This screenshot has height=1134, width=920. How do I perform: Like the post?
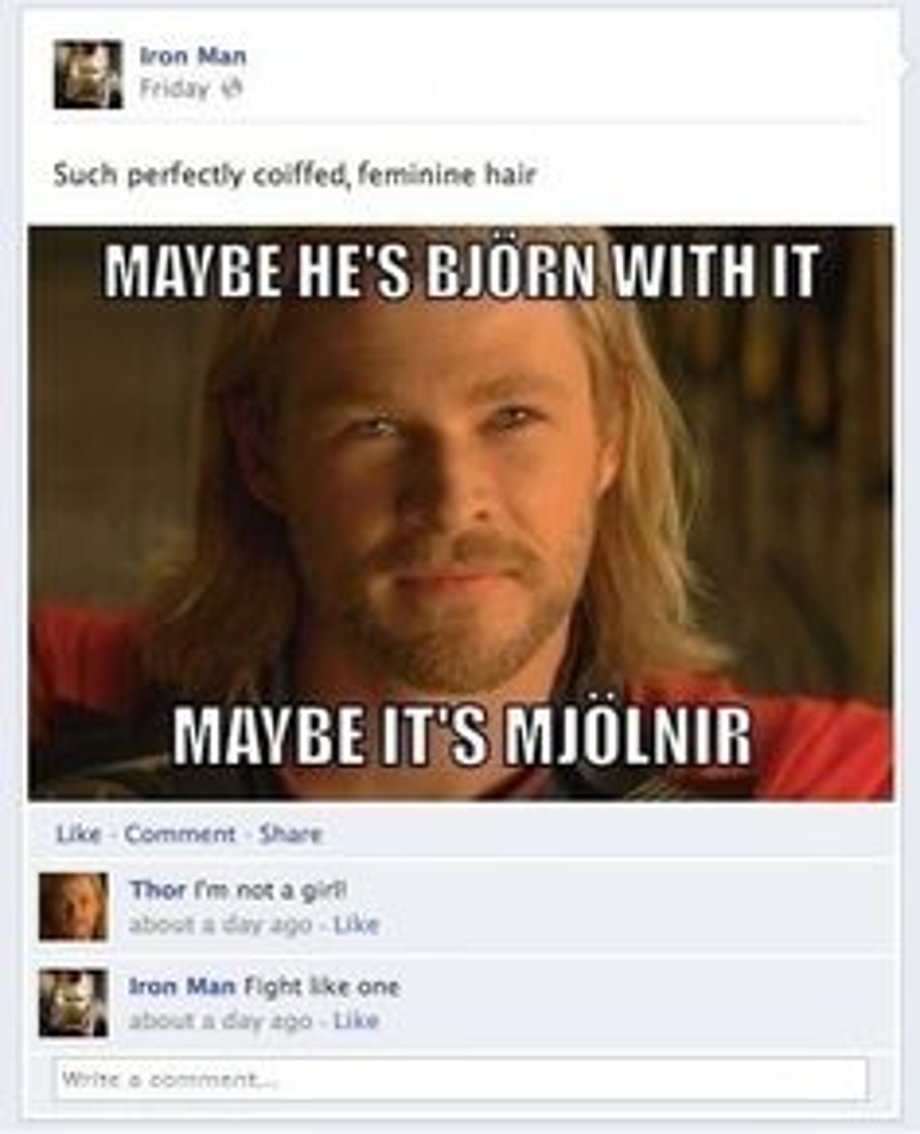(78, 834)
